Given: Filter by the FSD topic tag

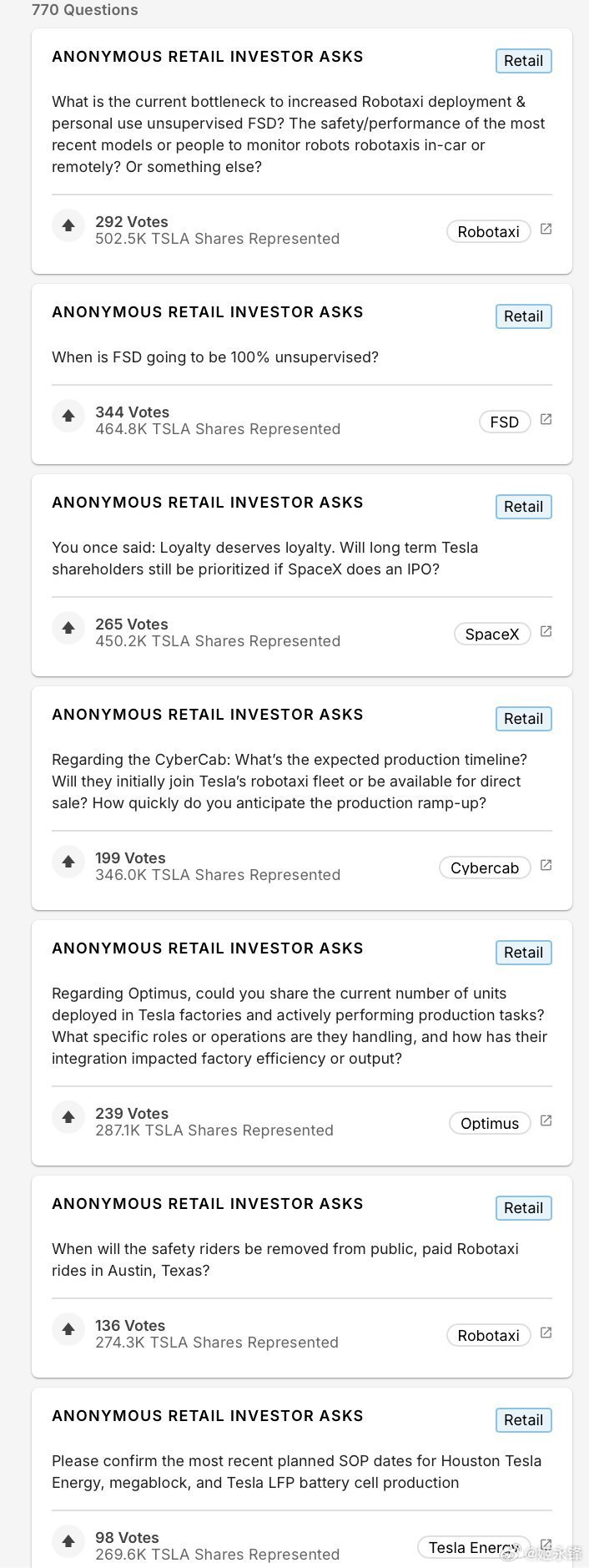Looking at the screenshot, I should coord(504,422).
